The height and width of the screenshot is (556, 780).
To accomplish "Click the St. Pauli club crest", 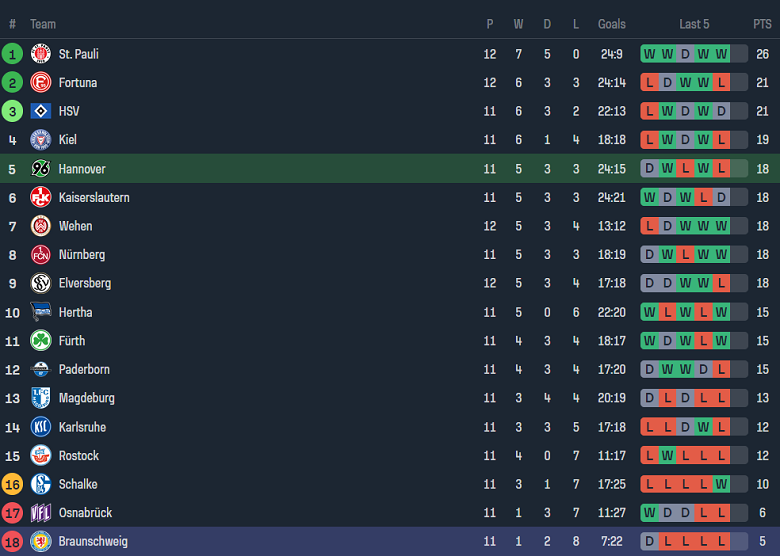I will pos(41,54).
